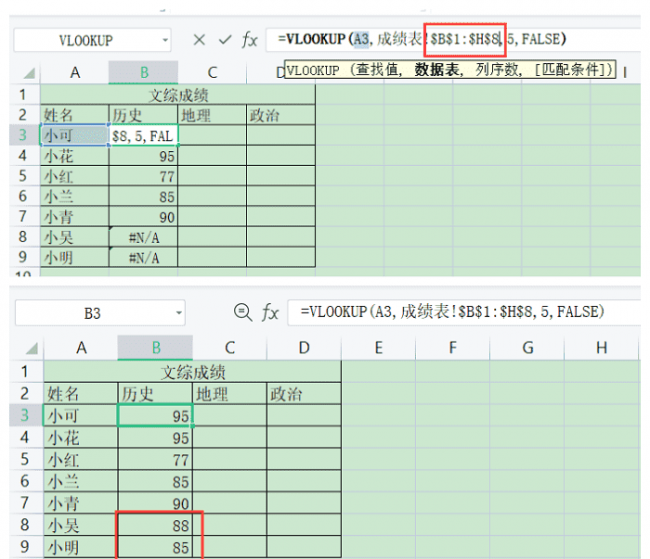
Task: Select the 小花 cell in upper sheet
Action: pos(75,156)
